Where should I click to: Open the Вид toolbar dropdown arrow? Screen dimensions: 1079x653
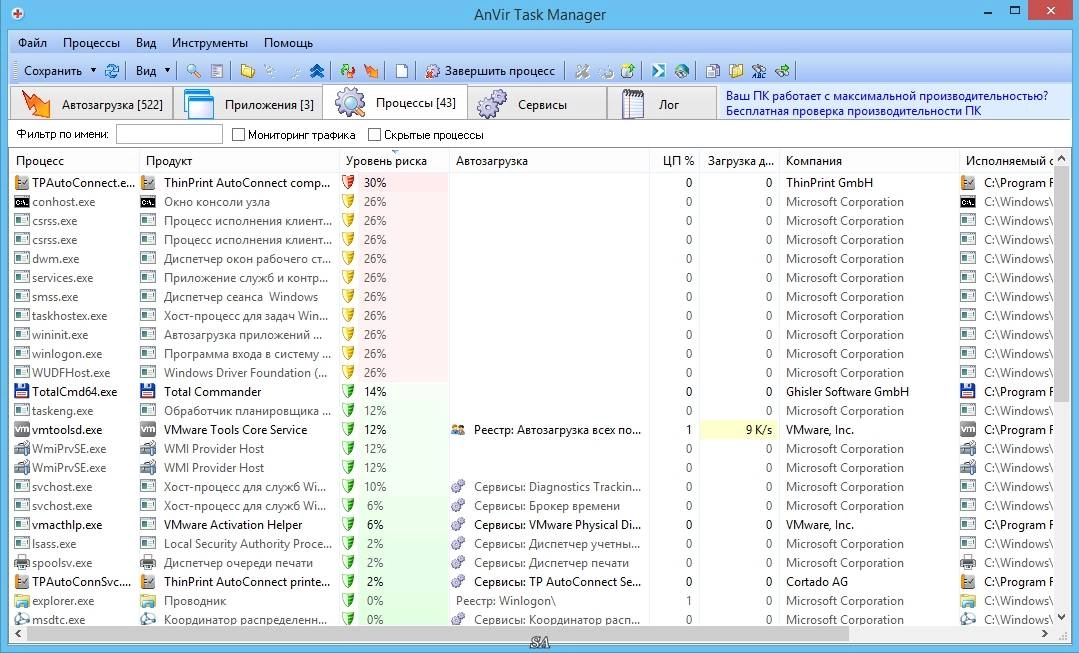pyautogui.click(x=167, y=70)
